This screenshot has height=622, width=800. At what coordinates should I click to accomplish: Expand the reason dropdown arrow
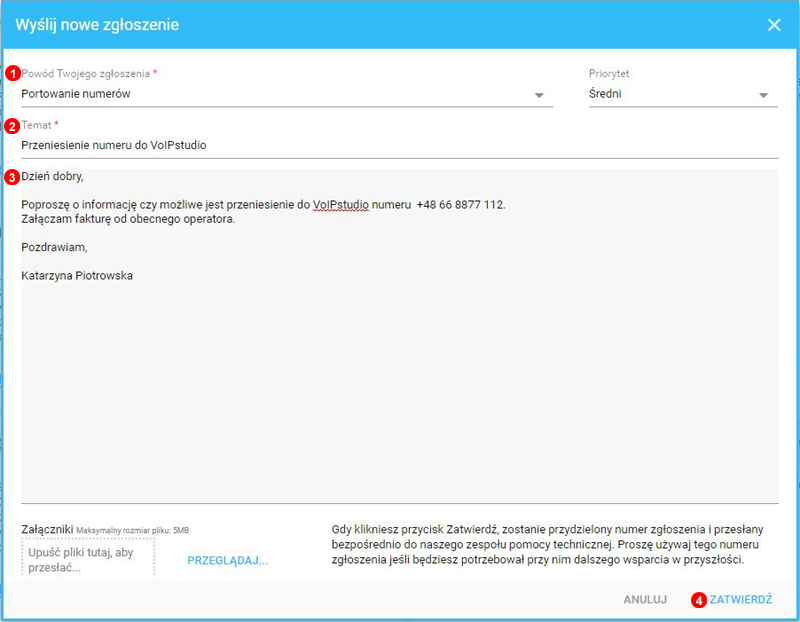(x=539, y=95)
